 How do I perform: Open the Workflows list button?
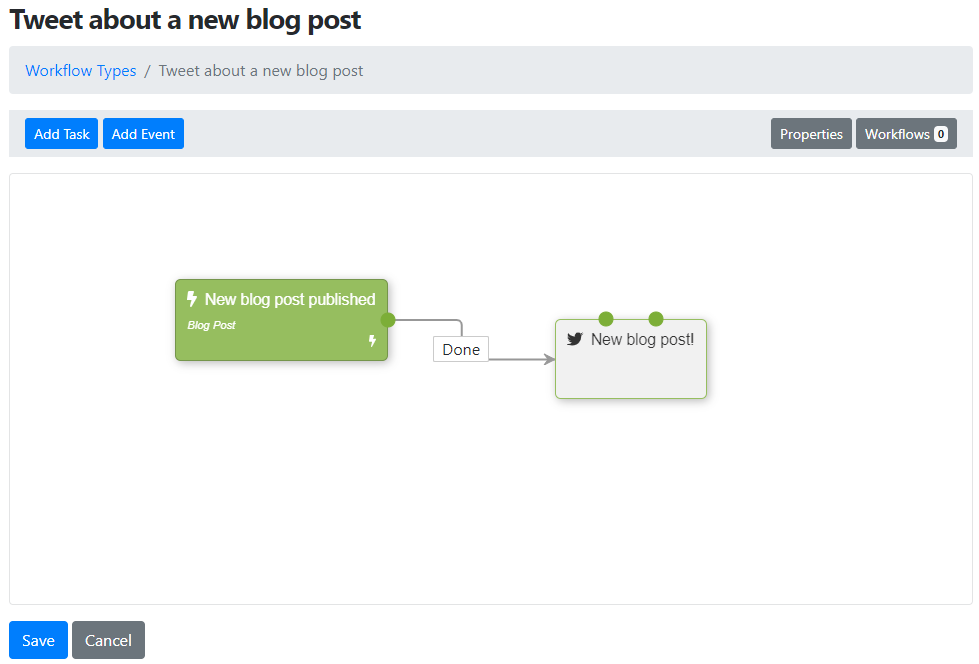pyautogui.click(x=906, y=134)
